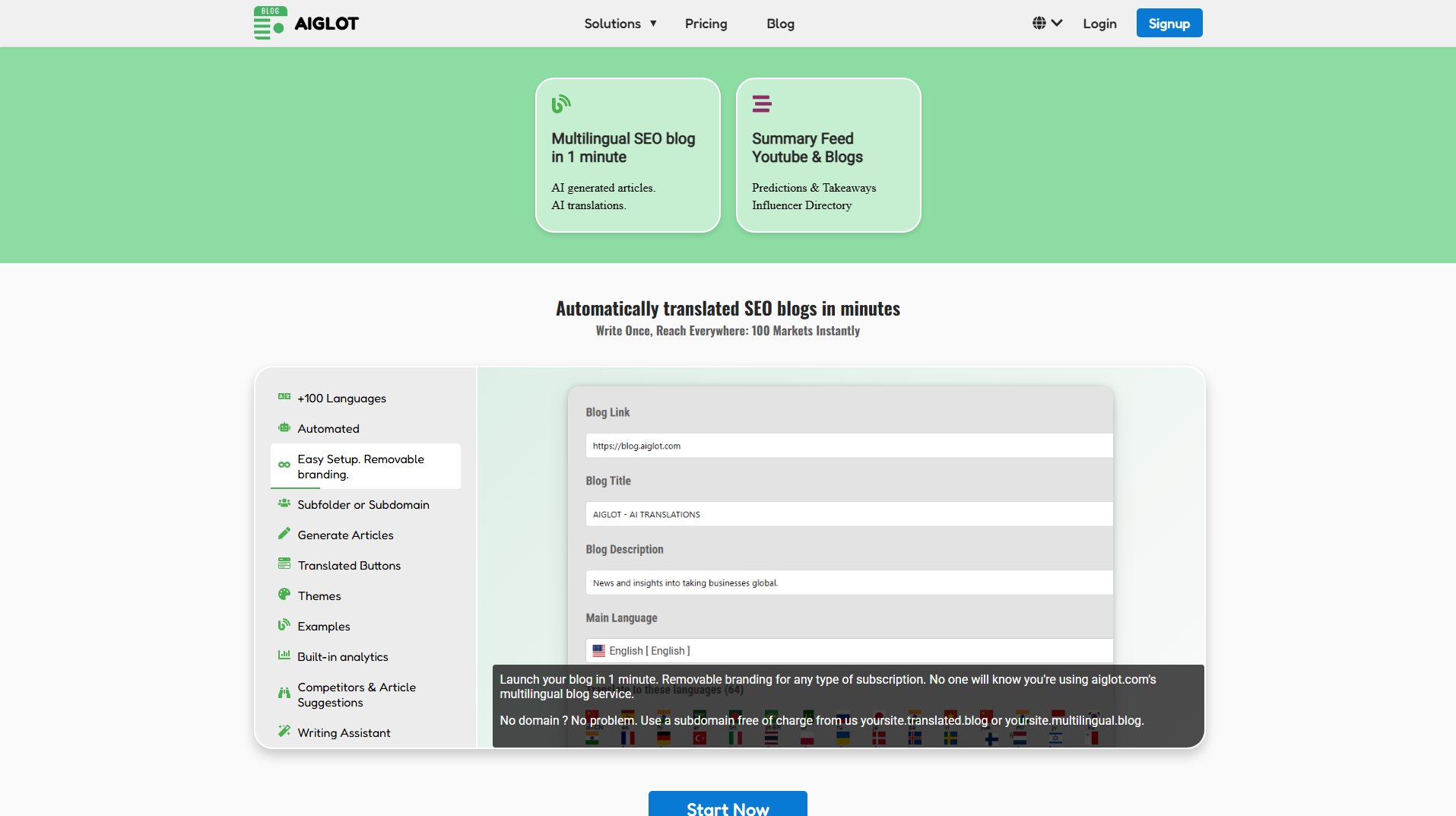The image size is (1456, 816).
Task: Click 'AI generated articles.' text
Action: pyautogui.click(x=603, y=188)
